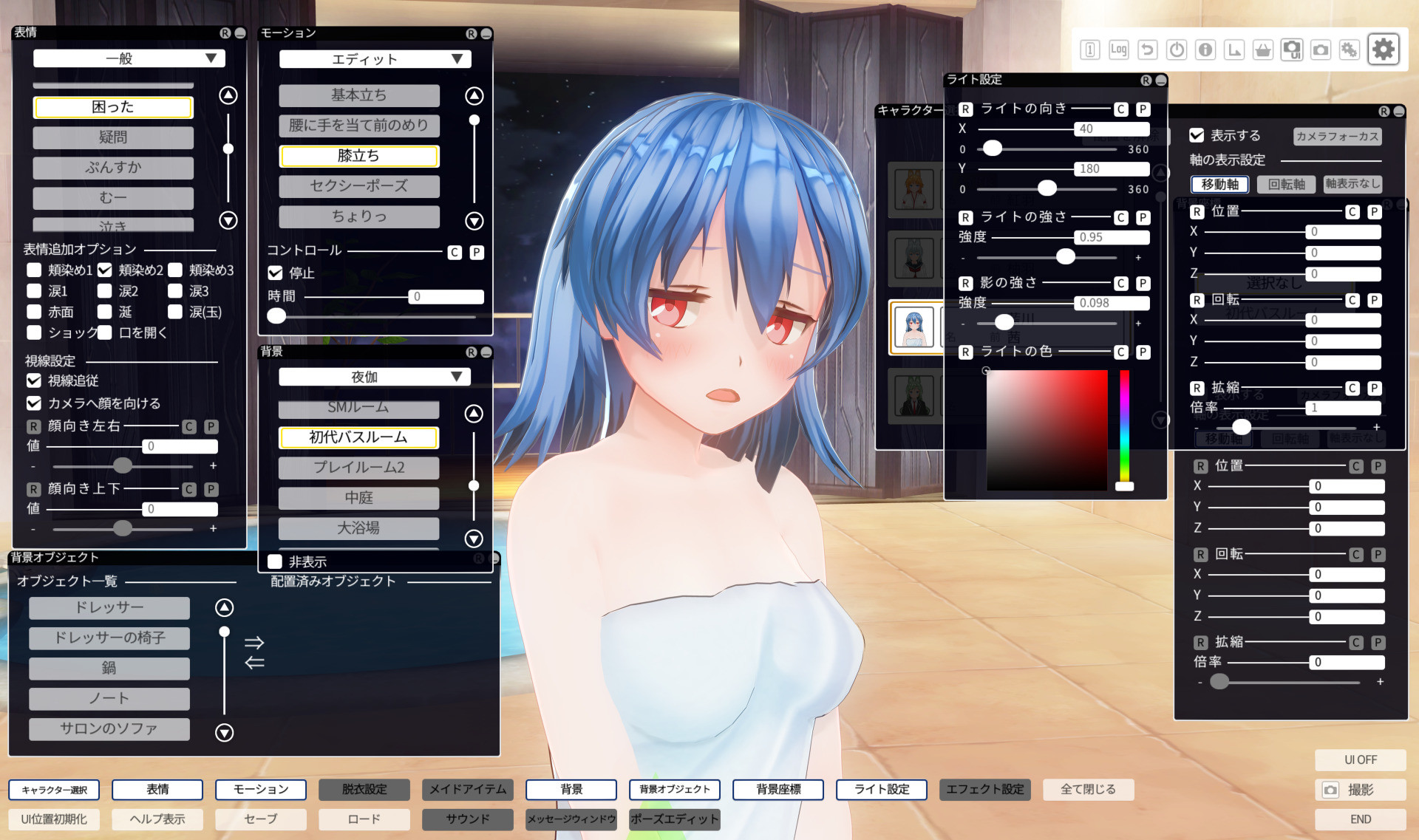
Task: Open the 一般 expression category dropdown
Action: coord(129,58)
